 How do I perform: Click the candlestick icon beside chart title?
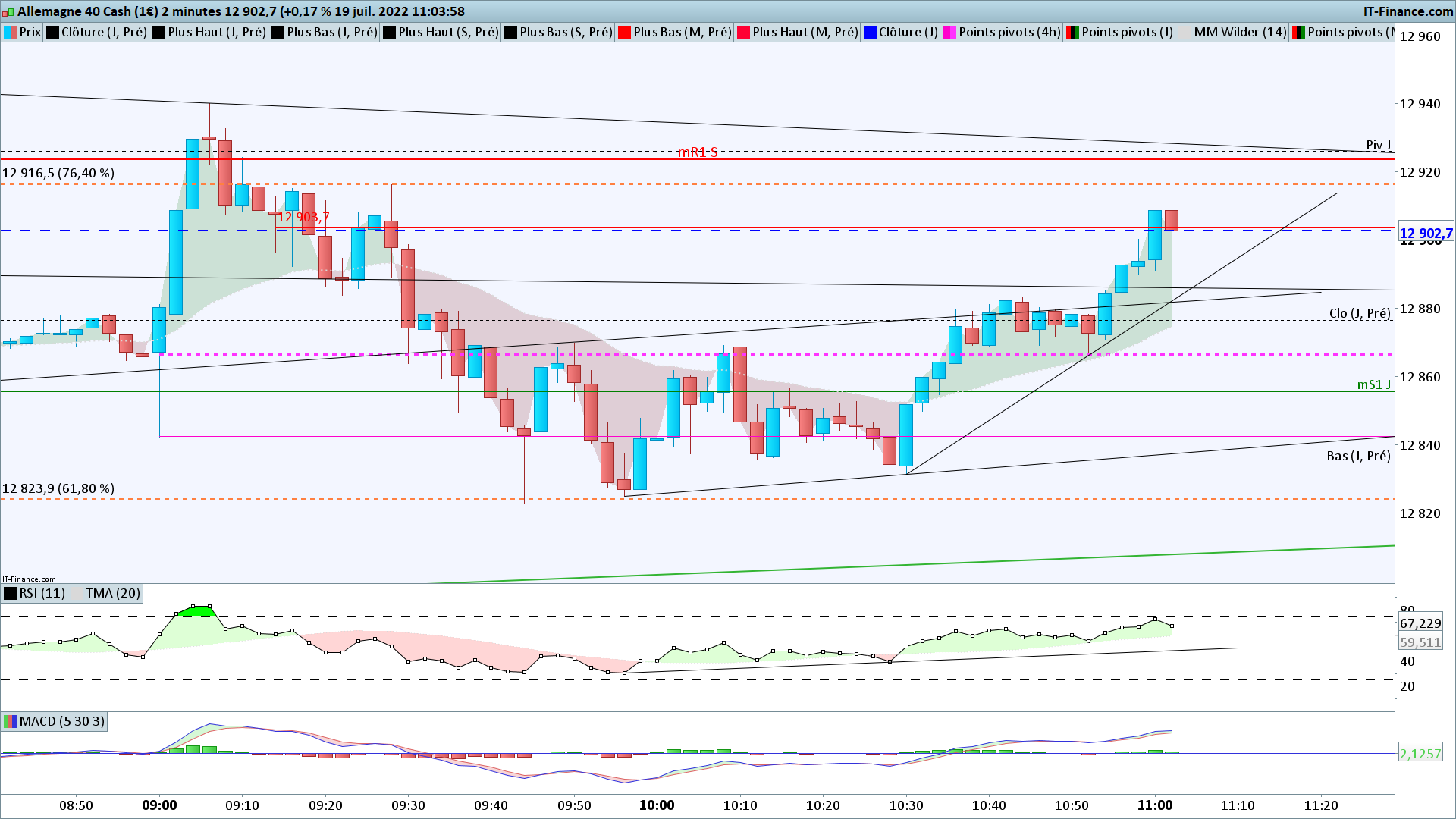(9, 11)
